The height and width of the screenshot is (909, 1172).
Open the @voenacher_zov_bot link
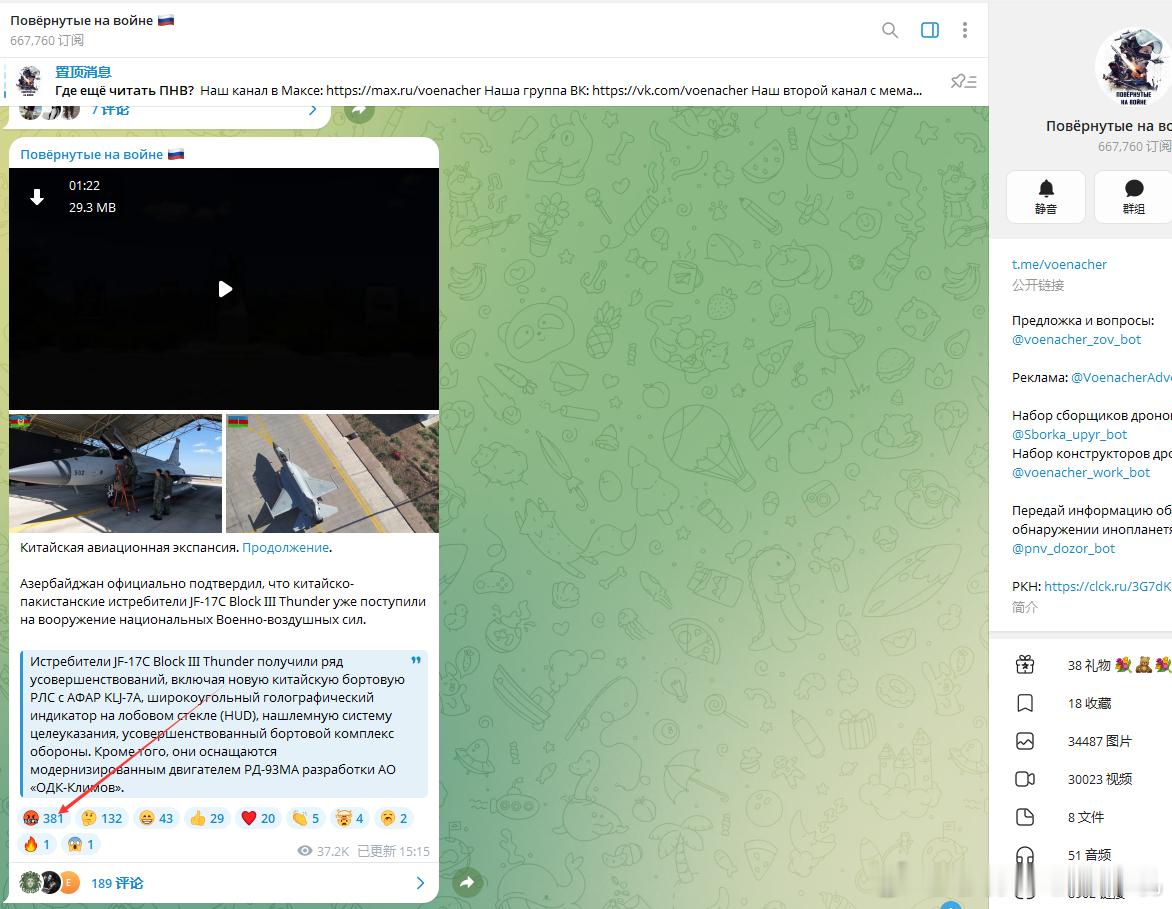tap(1076, 339)
